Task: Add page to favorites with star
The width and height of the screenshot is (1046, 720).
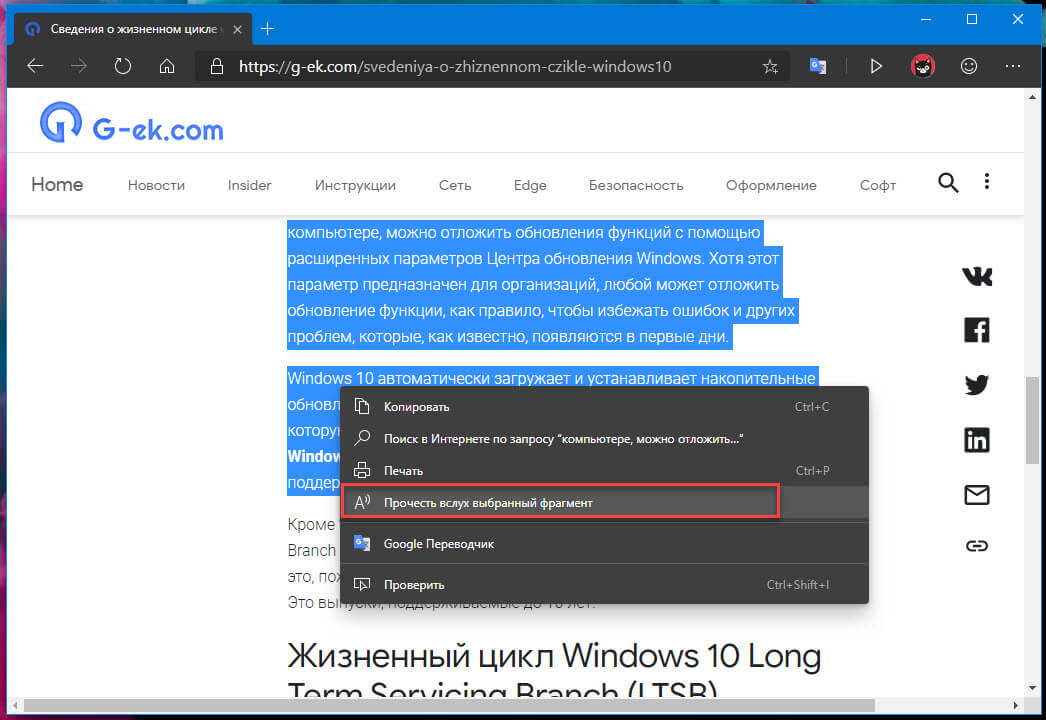Action: [x=770, y=66]
